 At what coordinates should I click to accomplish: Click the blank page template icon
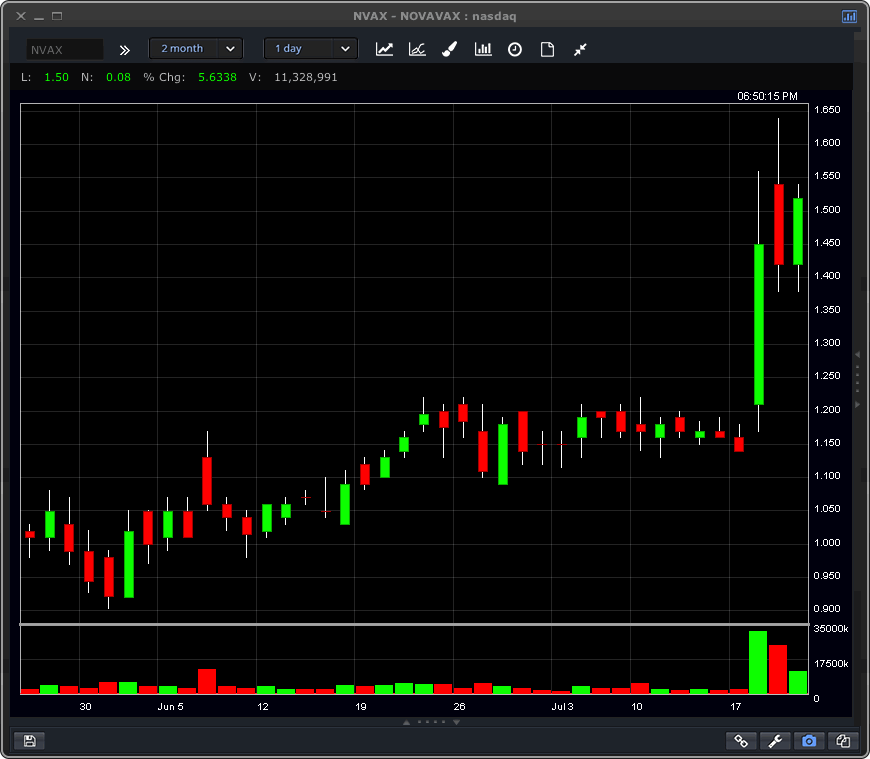547,49
